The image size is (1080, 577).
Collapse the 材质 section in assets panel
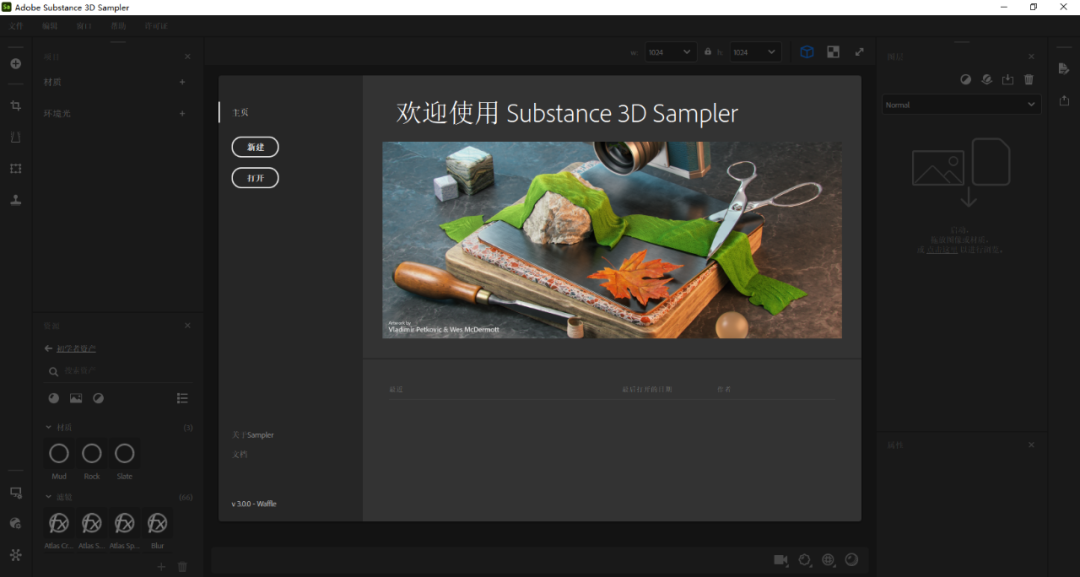[x=48, y=427]
